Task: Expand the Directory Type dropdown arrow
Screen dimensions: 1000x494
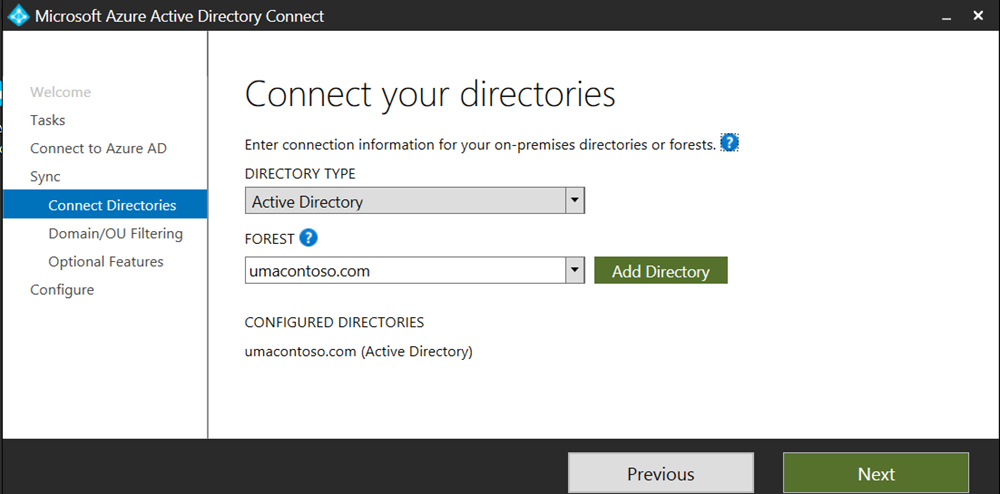Action: point(575,201)
